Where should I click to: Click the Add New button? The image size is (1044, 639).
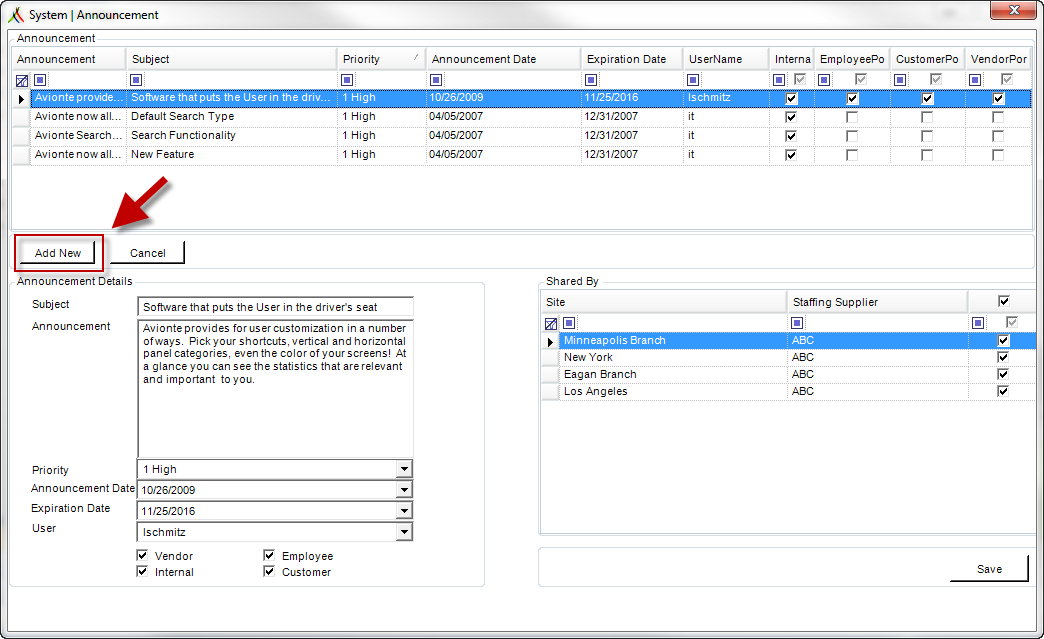pos(58,253)
